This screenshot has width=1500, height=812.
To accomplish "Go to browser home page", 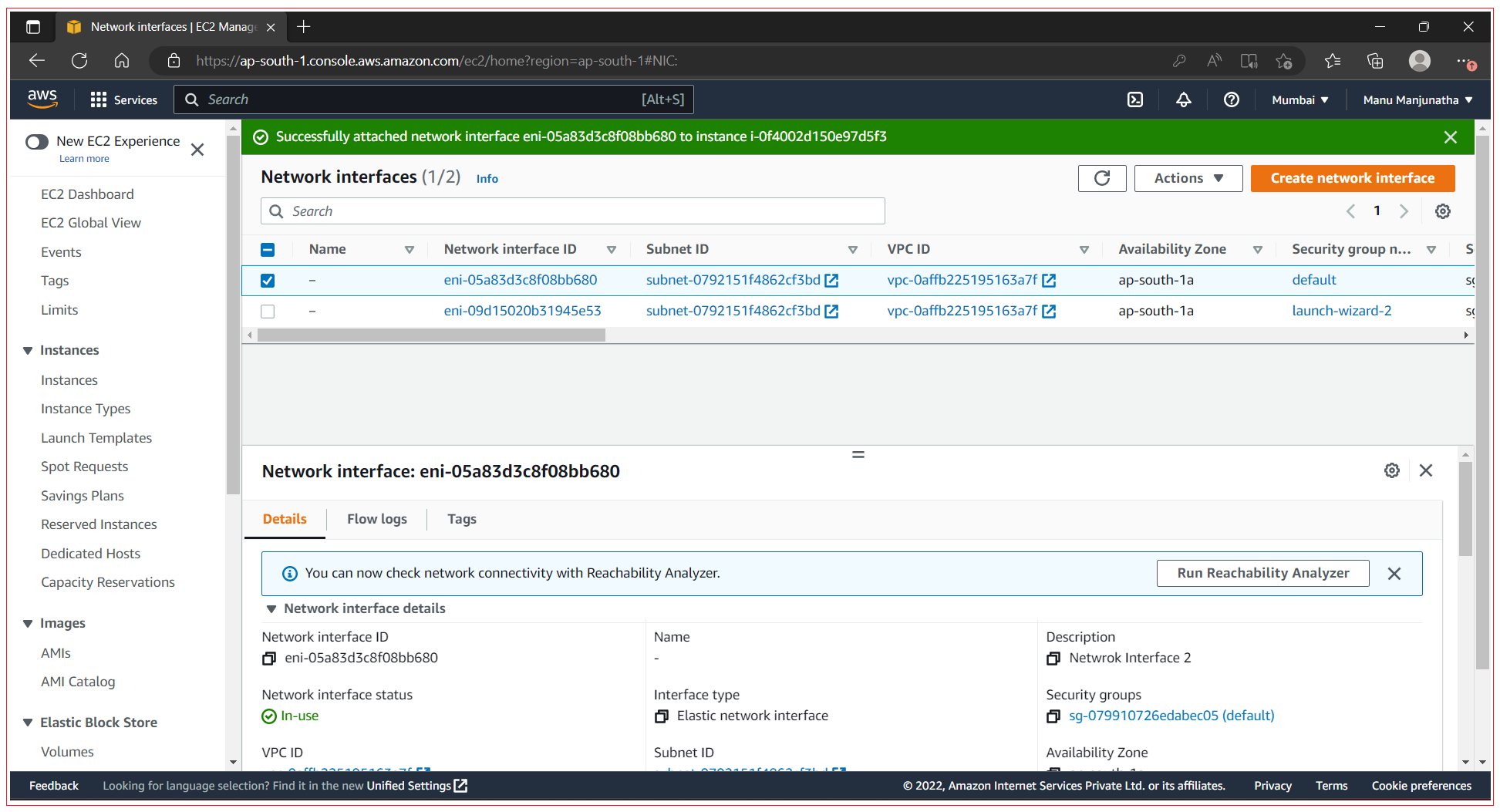I will 122,61.
